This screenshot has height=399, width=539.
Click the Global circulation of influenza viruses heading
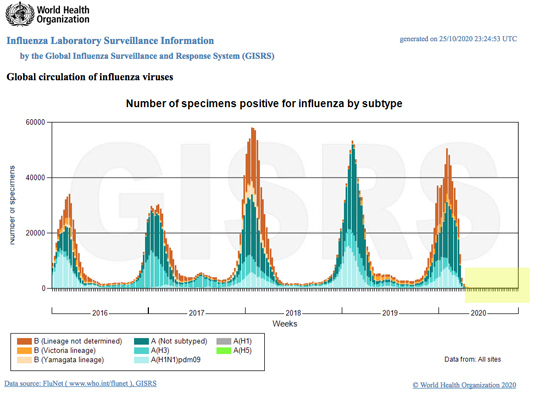90,77
